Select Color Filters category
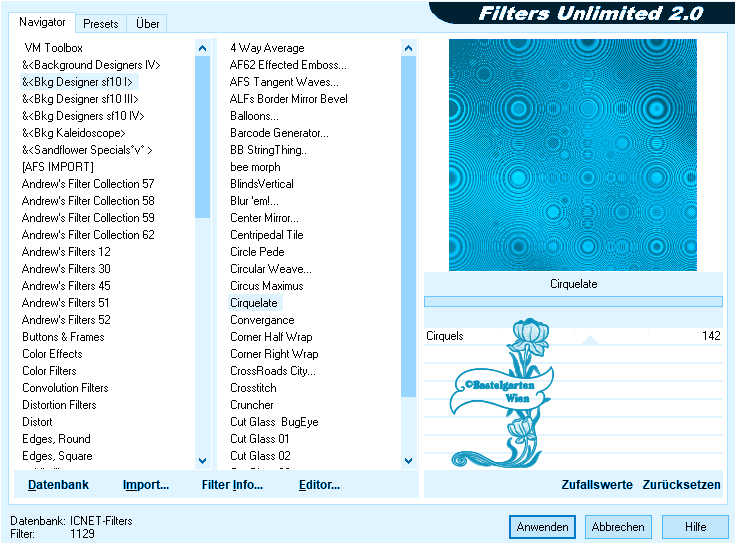This screenshot has height=543, width=735. tap(49, 370)
